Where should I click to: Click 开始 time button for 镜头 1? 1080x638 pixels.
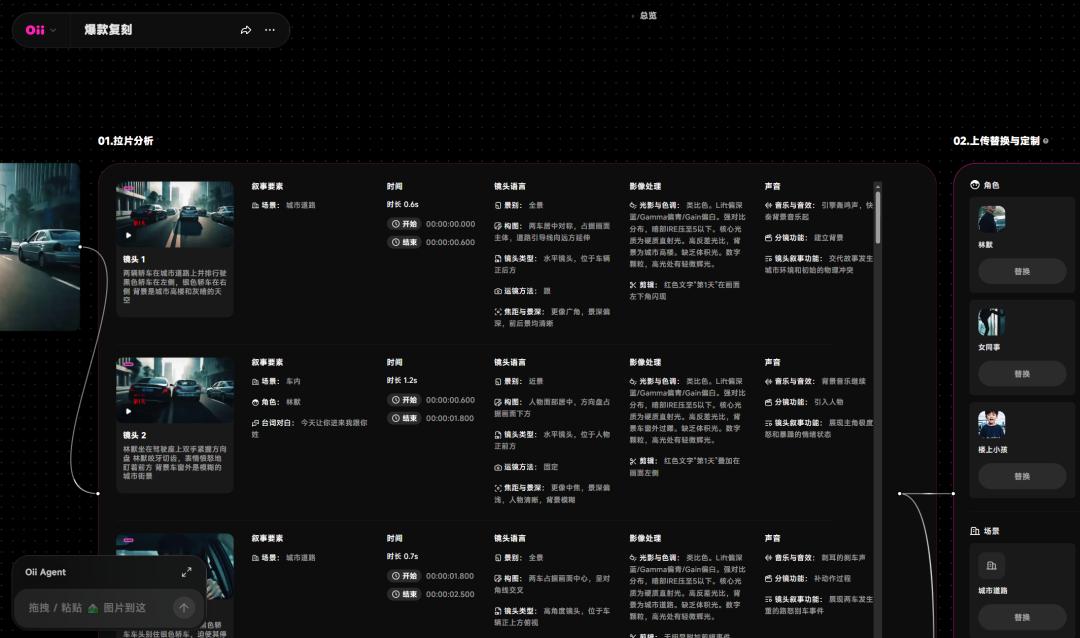[404, 224]
